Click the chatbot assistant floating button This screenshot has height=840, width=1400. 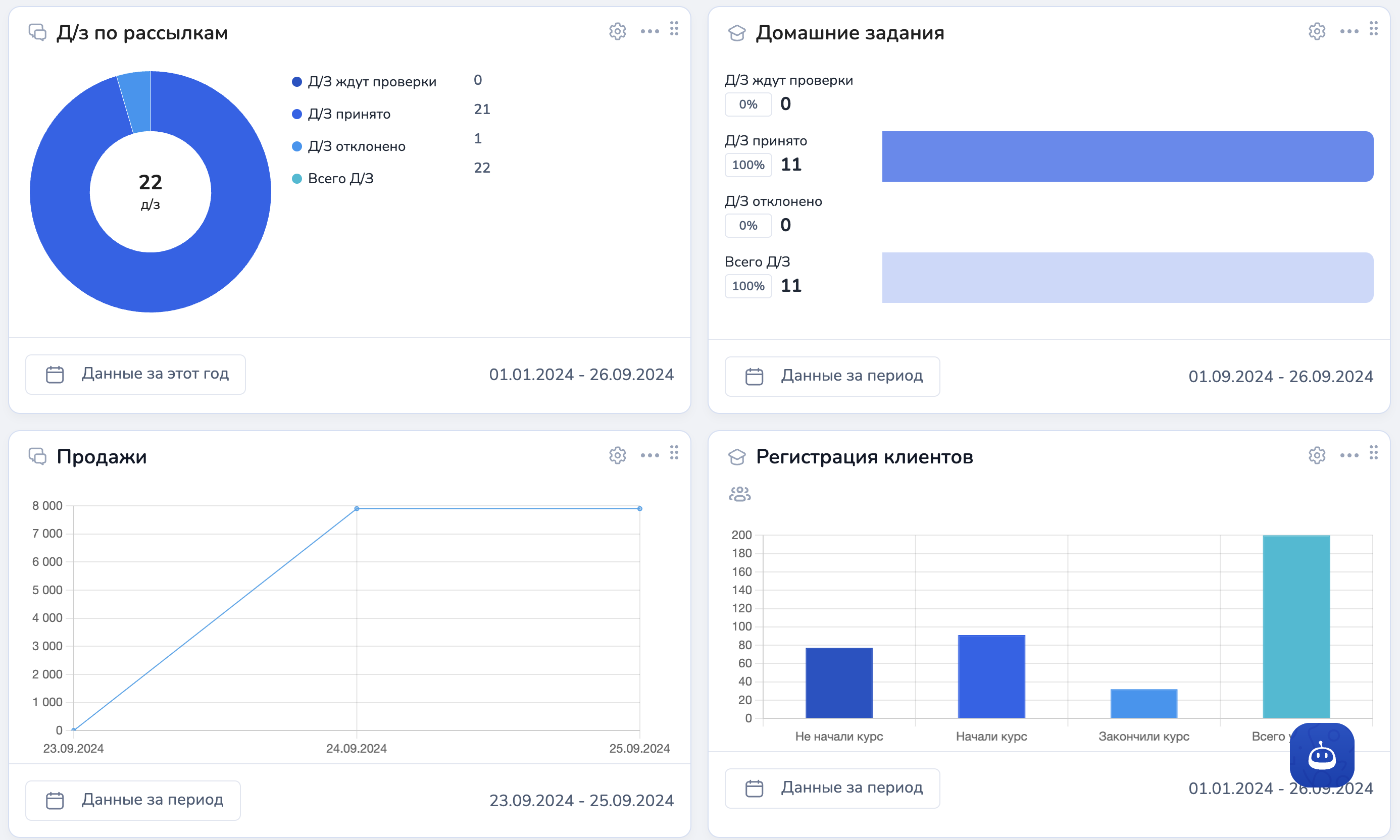1322,755
